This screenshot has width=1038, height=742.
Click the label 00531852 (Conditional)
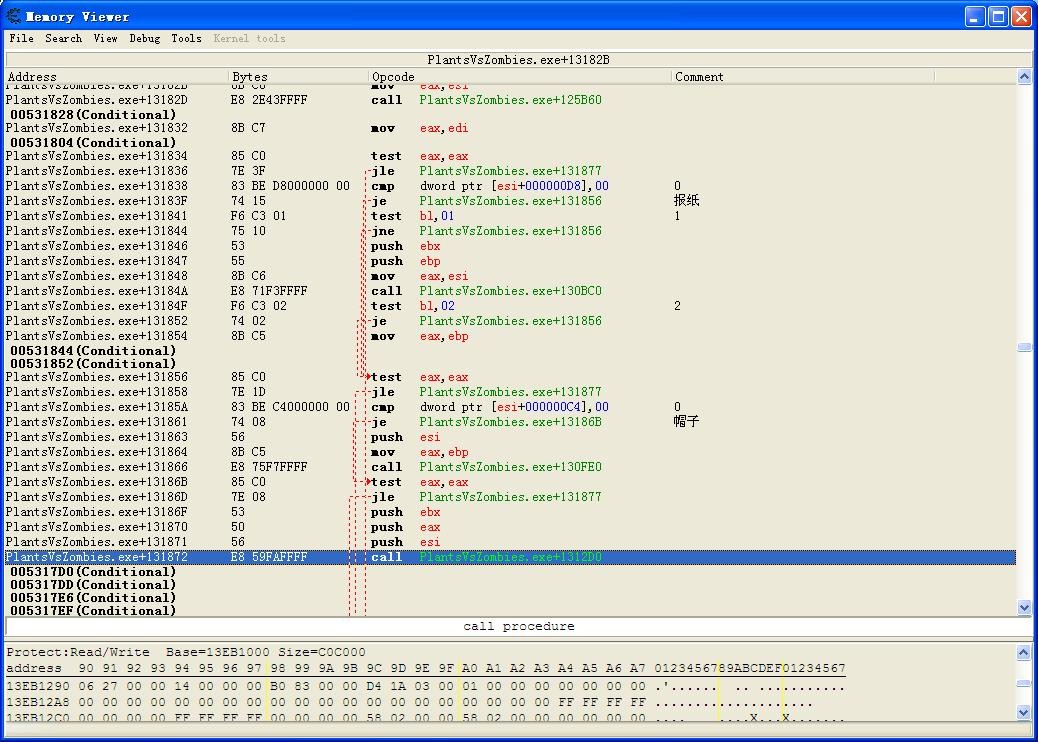click(93, 364)
